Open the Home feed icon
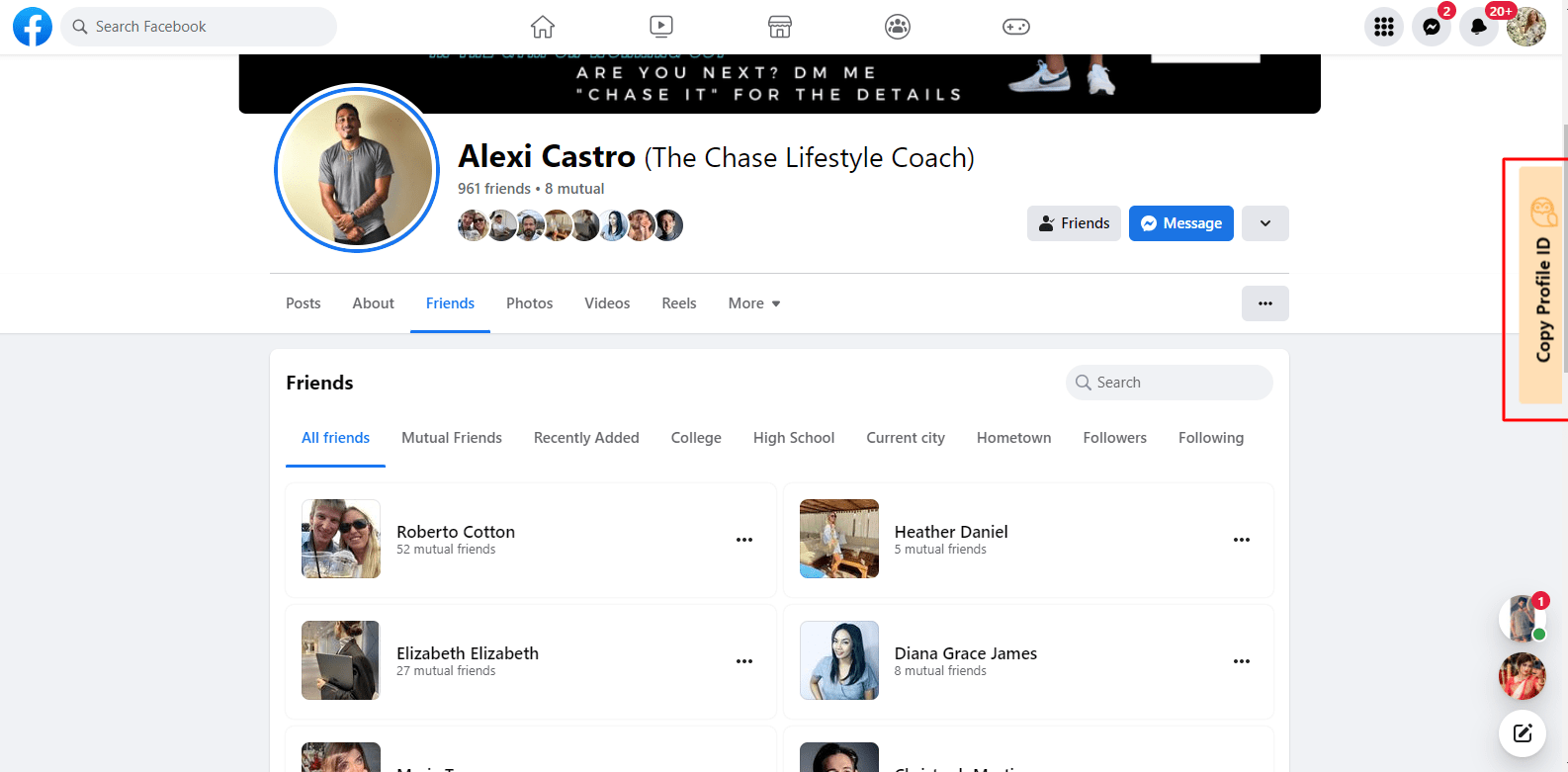The width and height of the screenshot is (1568, 772). tap(543, 27)
